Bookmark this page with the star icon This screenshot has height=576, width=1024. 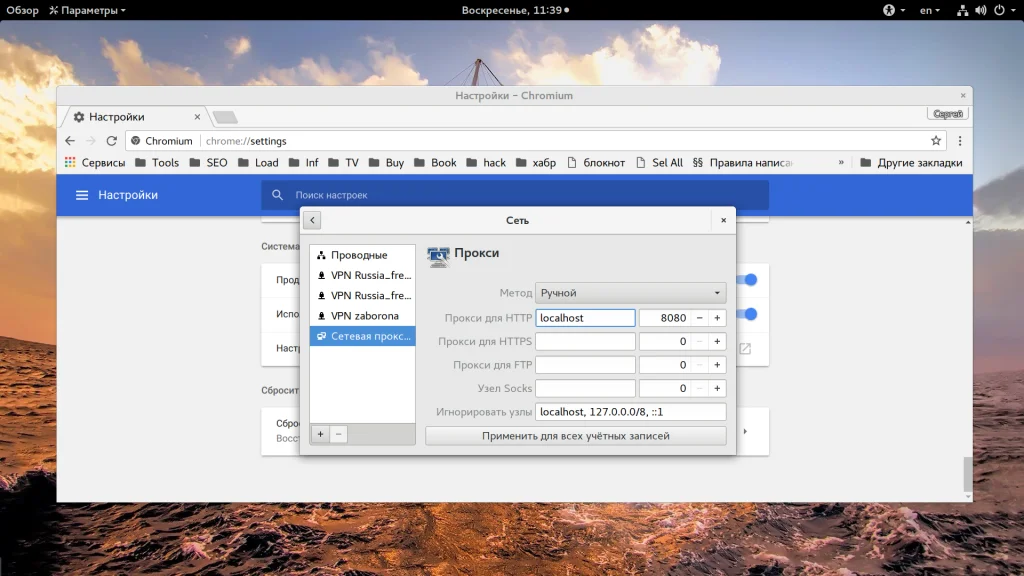[x=936, y=141]
